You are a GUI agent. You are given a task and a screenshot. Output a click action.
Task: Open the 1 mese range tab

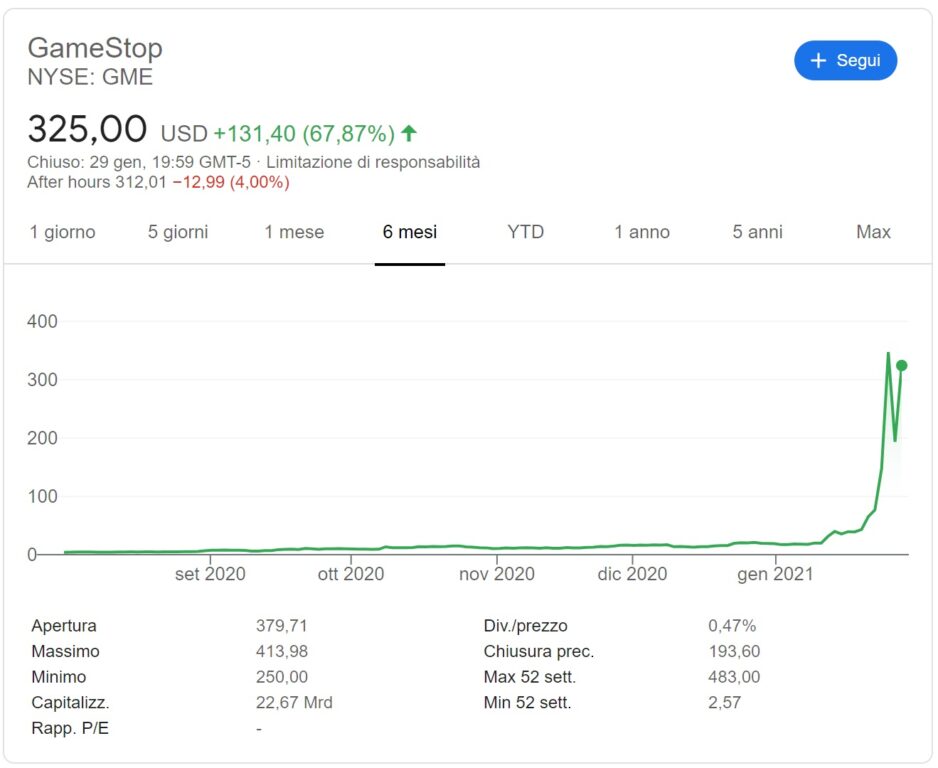click(294, 232)
